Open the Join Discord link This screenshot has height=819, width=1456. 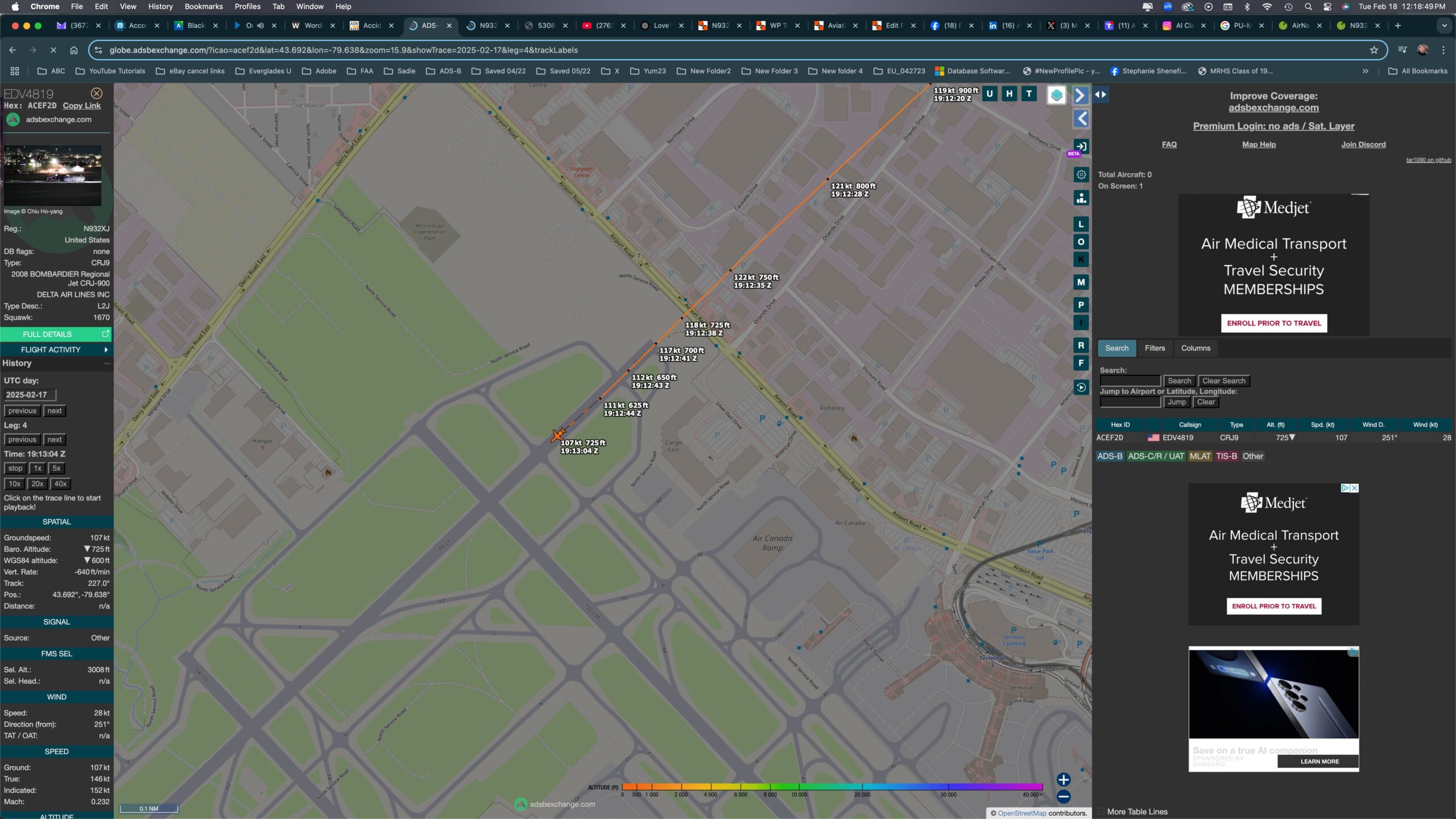coord(1363,144)
